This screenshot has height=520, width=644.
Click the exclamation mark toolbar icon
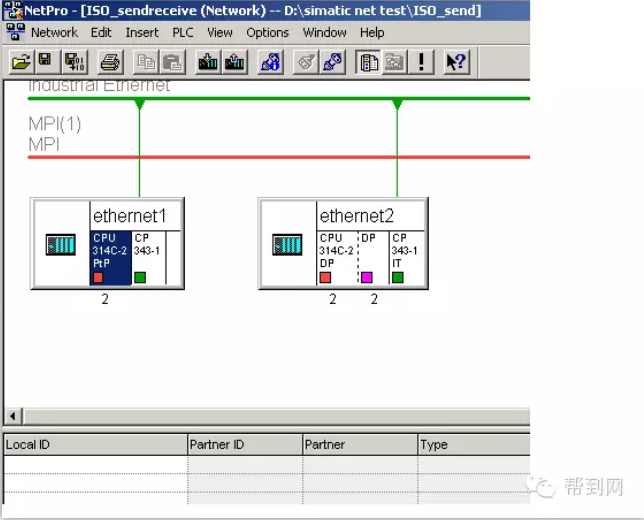422,62
